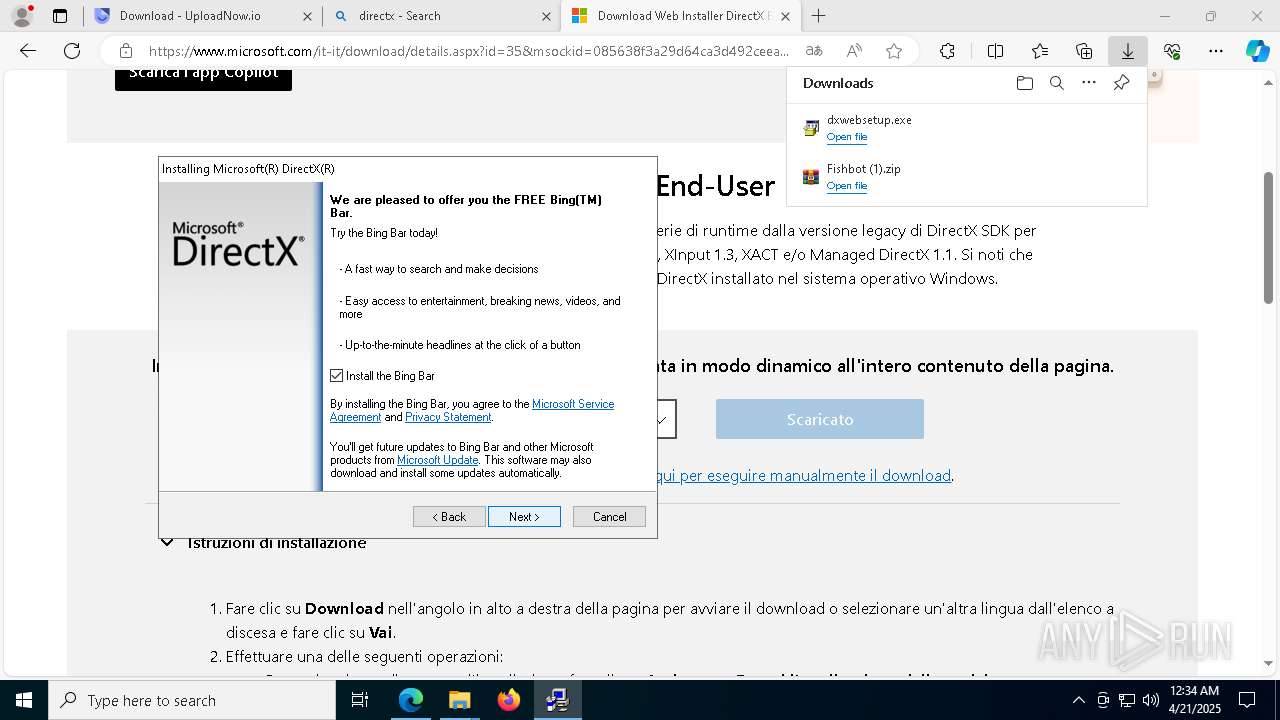The height and width of the screenshot is (720, 1280).
Task: Open Browser essentials heart icon
Action: [x=1172, y=51]
